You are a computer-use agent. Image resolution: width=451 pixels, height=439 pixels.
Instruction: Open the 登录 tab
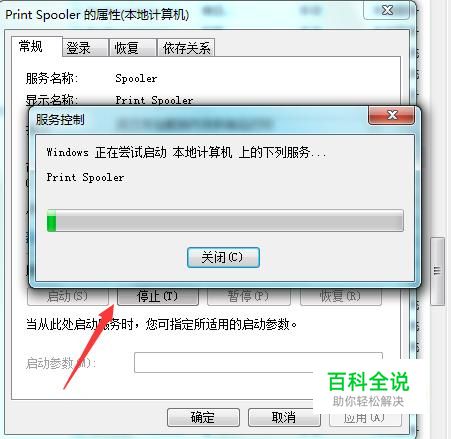pos(78,48)
